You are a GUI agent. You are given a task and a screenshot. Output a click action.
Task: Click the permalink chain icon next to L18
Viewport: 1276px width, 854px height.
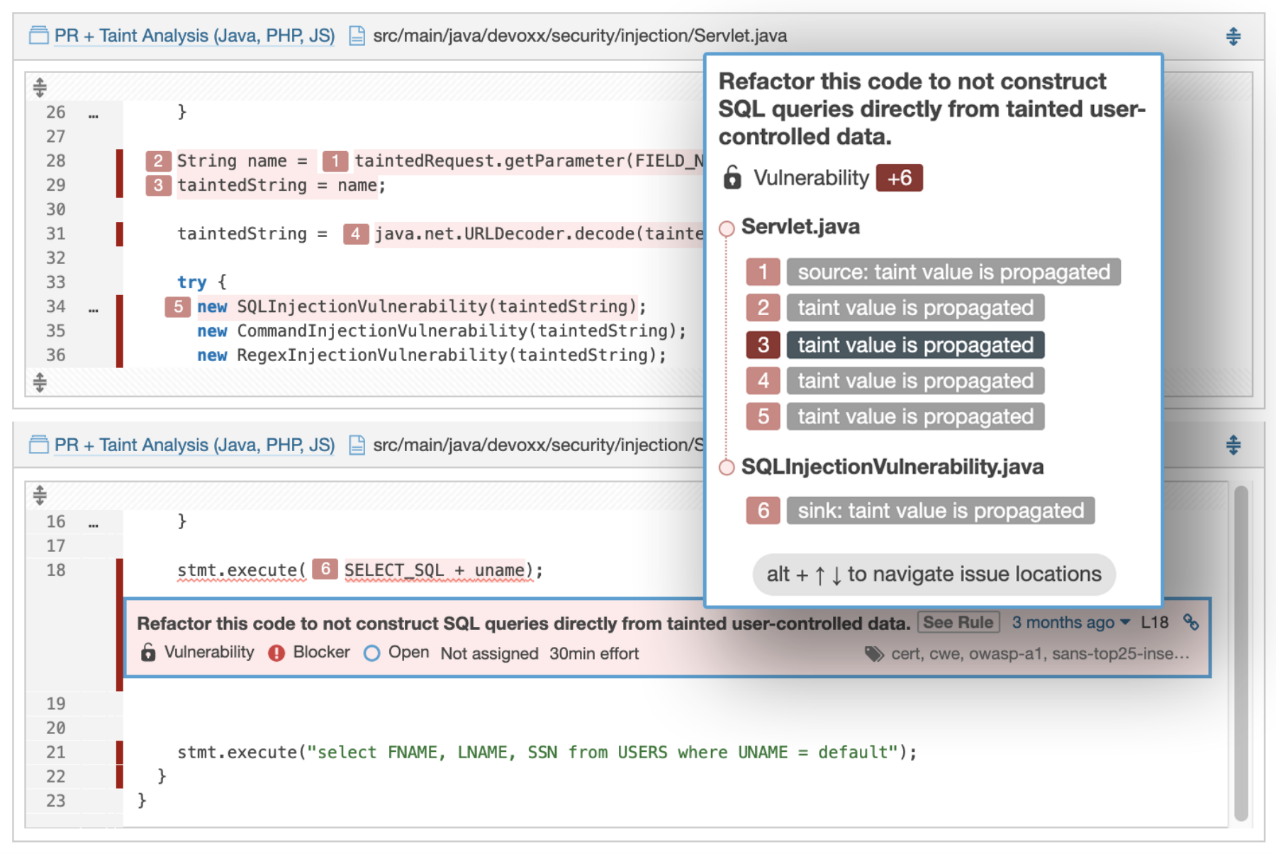[1190, 622]
